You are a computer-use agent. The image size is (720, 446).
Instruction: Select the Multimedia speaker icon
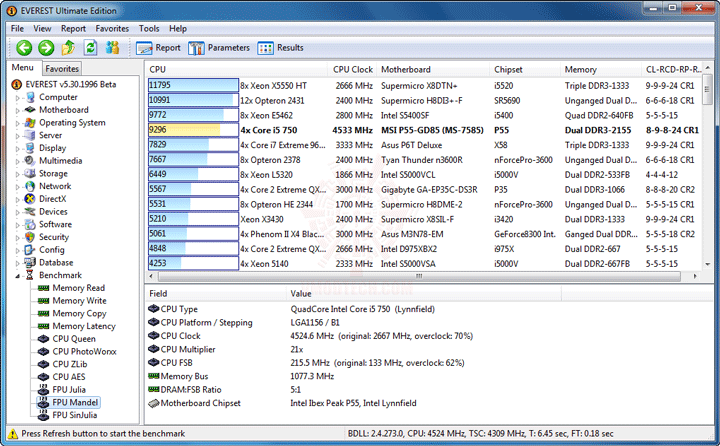30,161
